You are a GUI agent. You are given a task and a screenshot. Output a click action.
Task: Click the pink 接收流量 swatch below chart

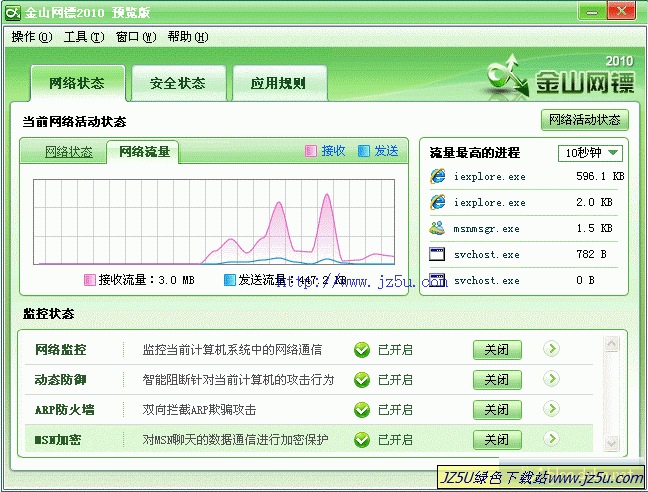coord(90,280)
